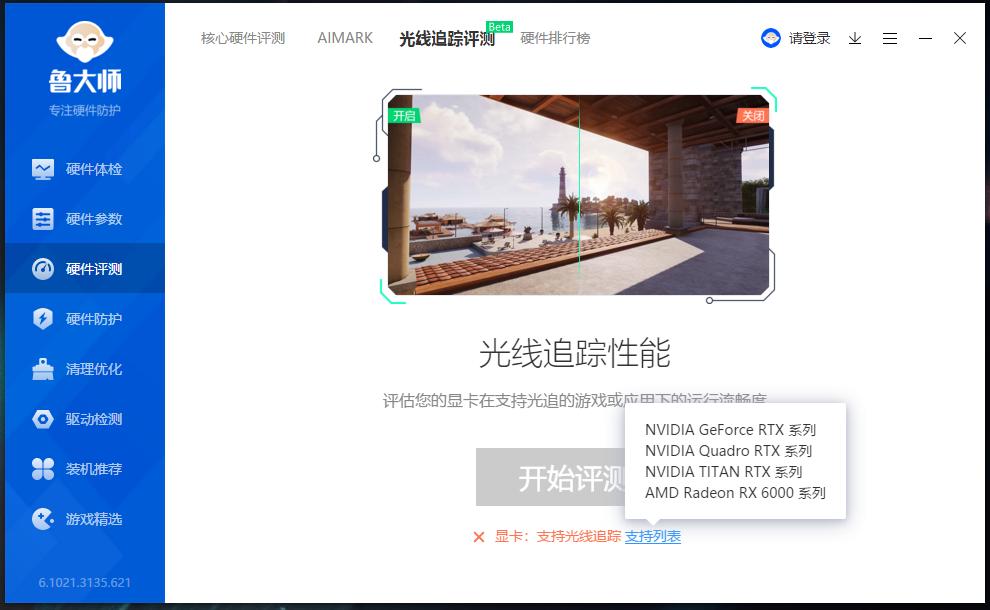This screenshot has width=990, height=610.
Task: Open the 硬件防护 hardware protection tool
Action: (x=84, y=318)
